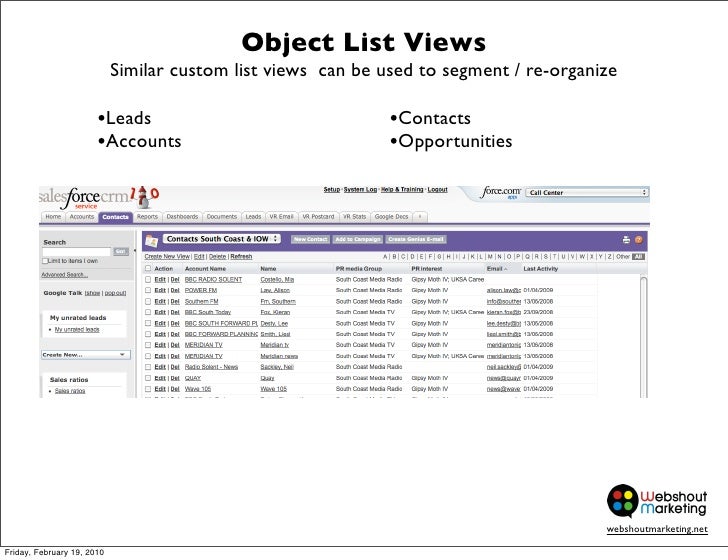Sort by the Name column header

click(x=268, y=269)
